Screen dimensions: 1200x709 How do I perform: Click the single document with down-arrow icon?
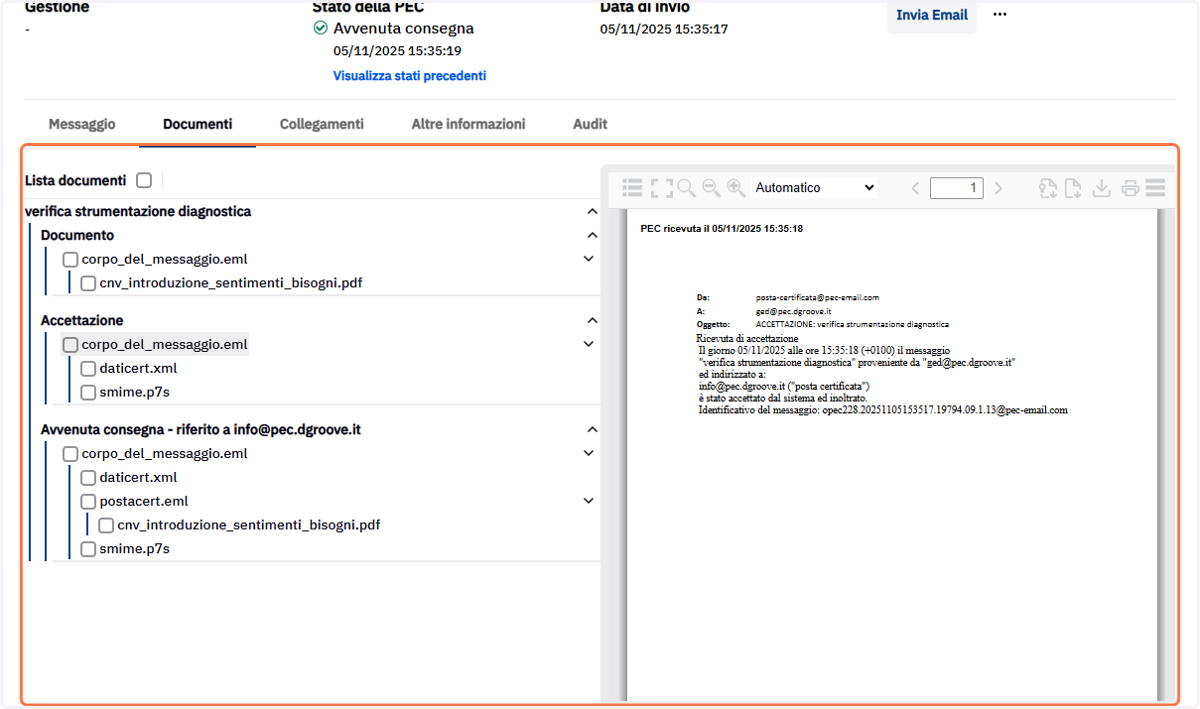coord(1073,188)
